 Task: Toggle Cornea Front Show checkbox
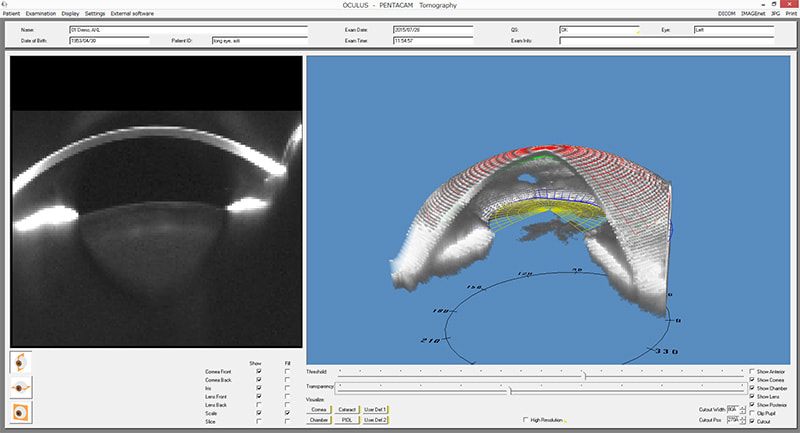pyautogui.click(x=259, y=371)
